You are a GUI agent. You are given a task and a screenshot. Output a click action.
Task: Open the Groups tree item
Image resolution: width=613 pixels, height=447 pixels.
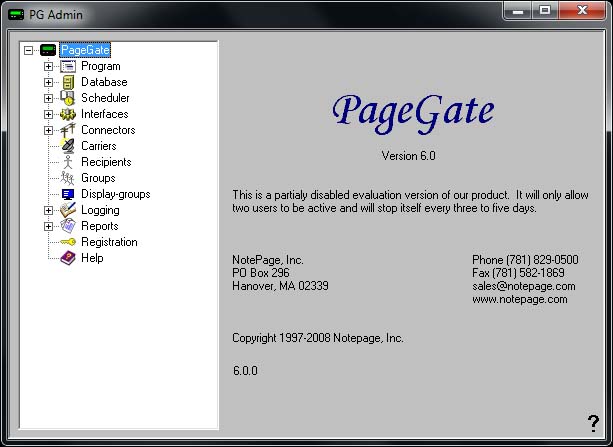(x=98, y=178)
